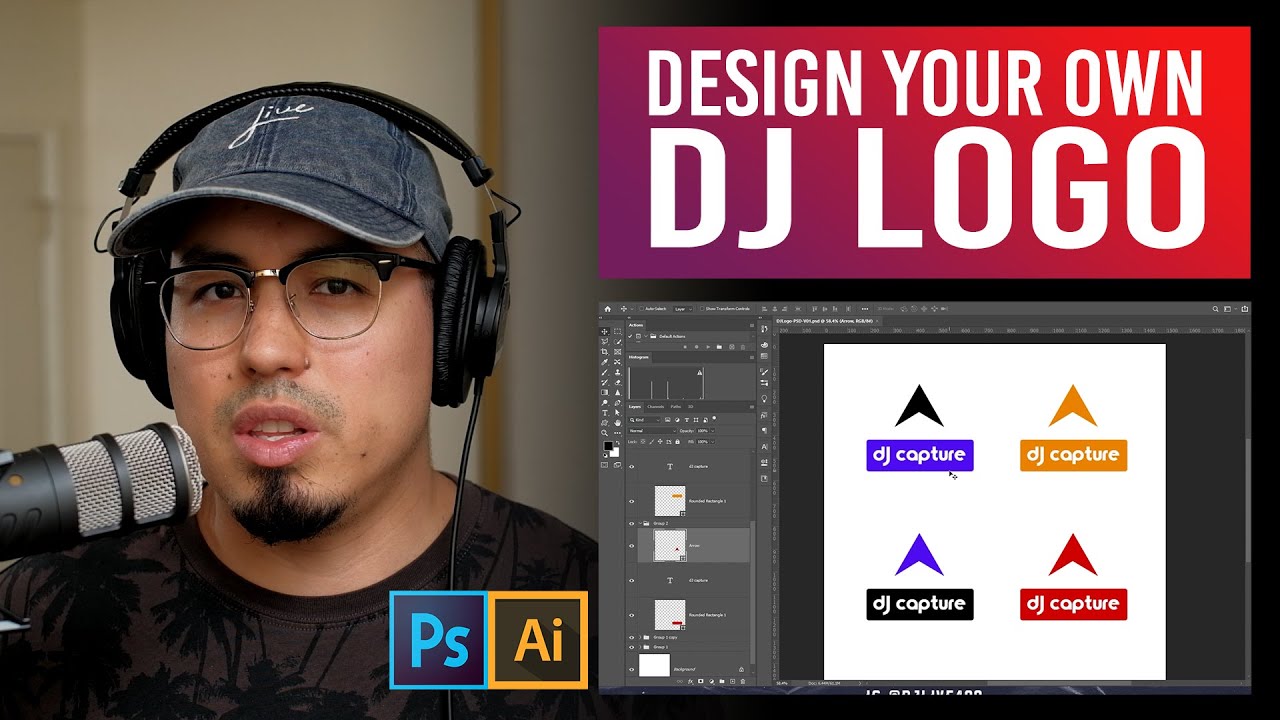Select the Background layer thumbnail
1280x720 pixels.
click(654, 665)
